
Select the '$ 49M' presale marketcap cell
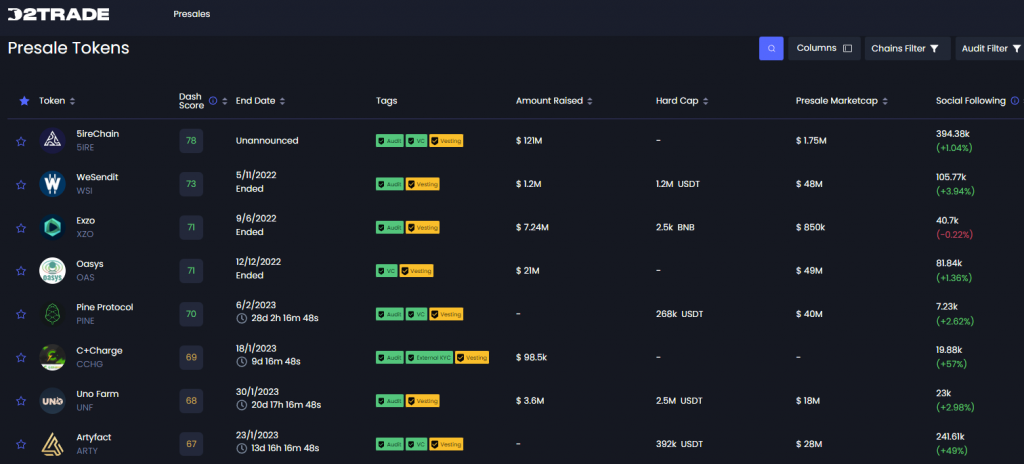pos(808,271)
